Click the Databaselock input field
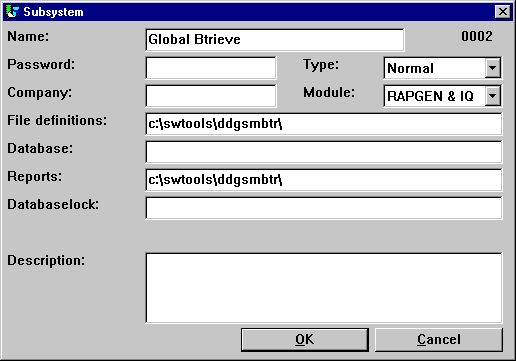 click(x=324, y=208)
